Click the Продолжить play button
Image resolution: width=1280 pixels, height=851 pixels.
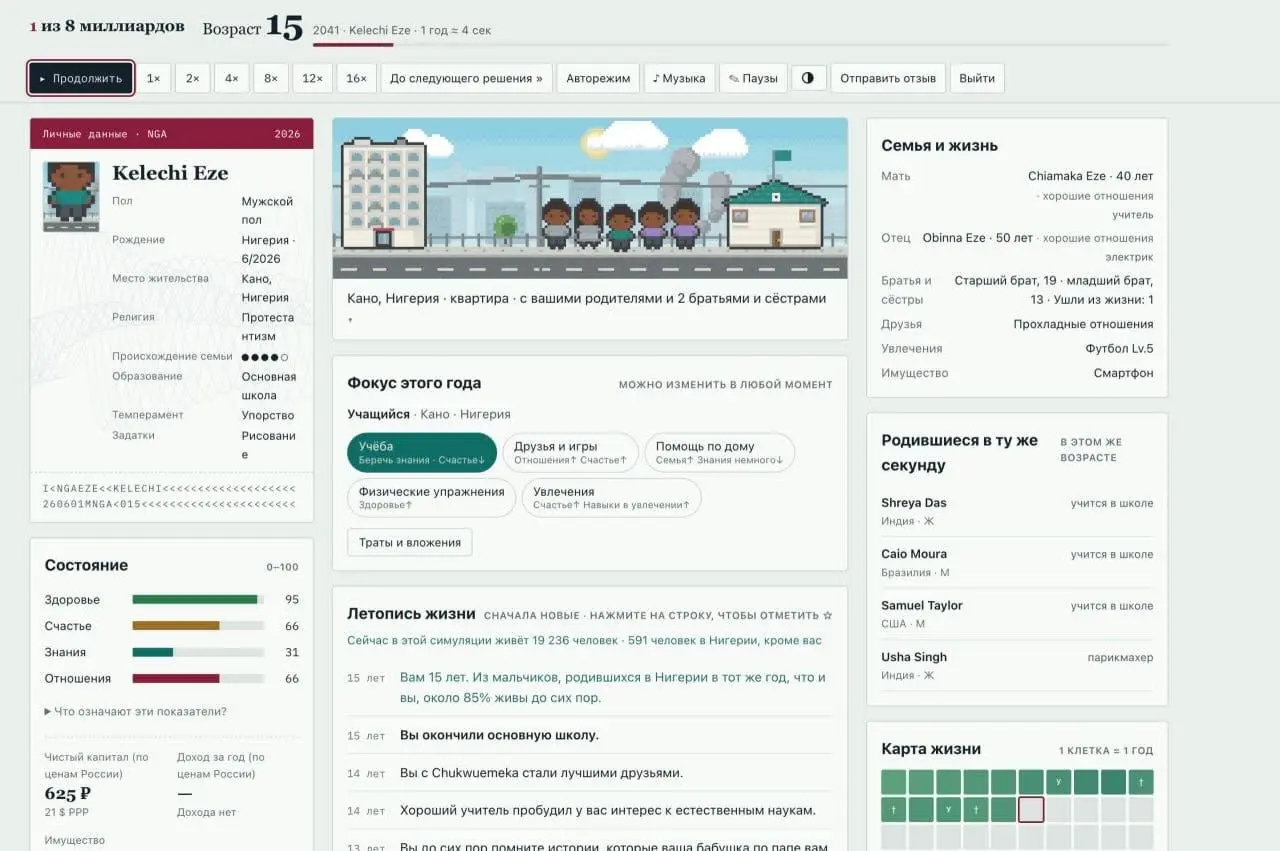81,78
